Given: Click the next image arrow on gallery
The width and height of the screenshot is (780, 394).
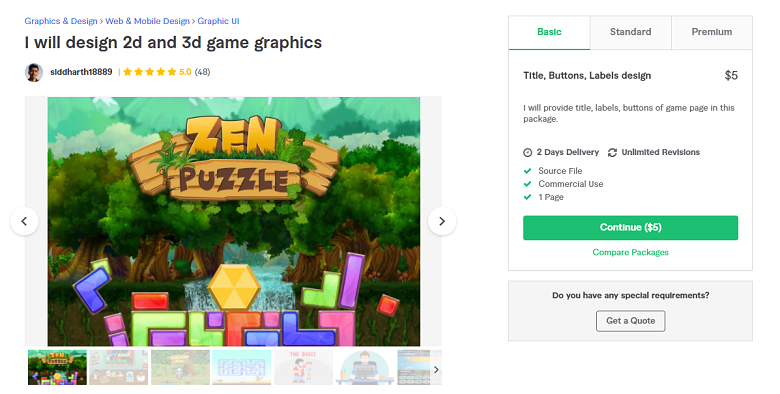Looking at the screenshot, I should [442, 221].
